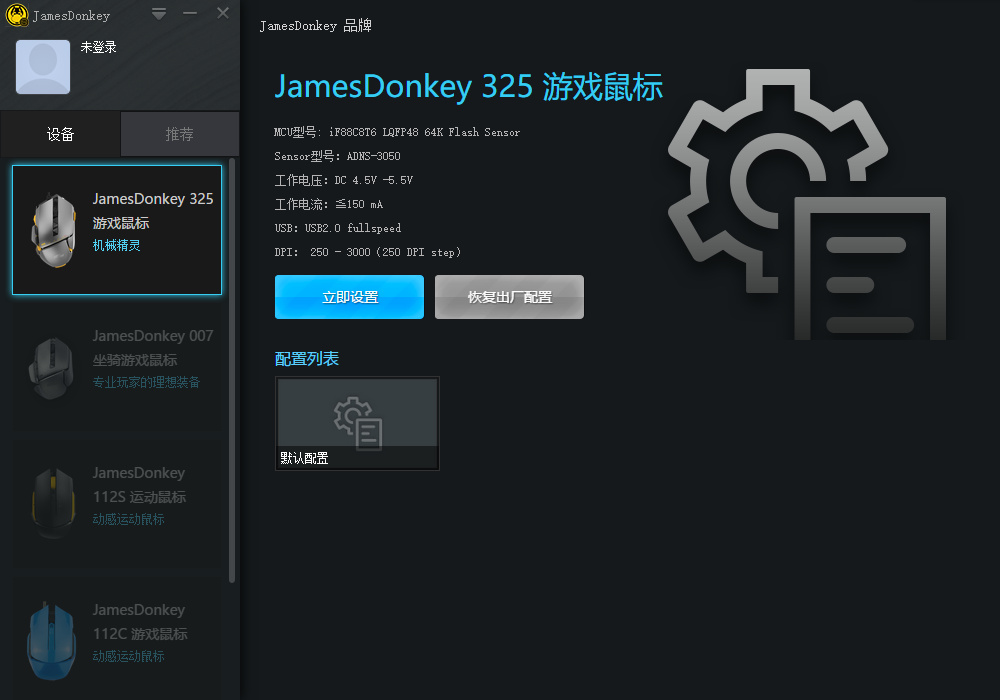Open the title bar dropdown menu arrow
The width and height of the screenshot is (1000, 700).
pyautogui.click(x=159, y=14)
